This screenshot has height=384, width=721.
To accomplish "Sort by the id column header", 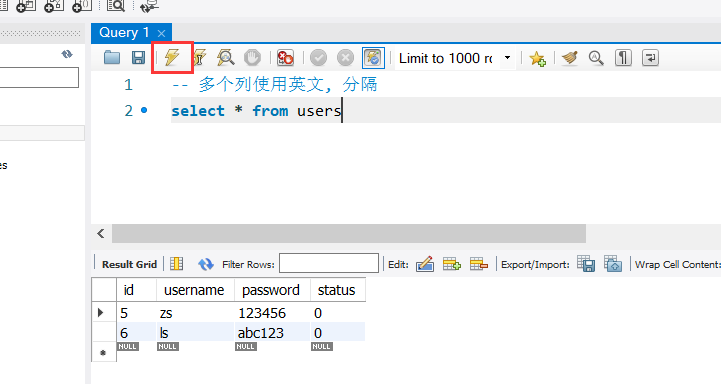I will pyautogui.click(x=137, y=290).
